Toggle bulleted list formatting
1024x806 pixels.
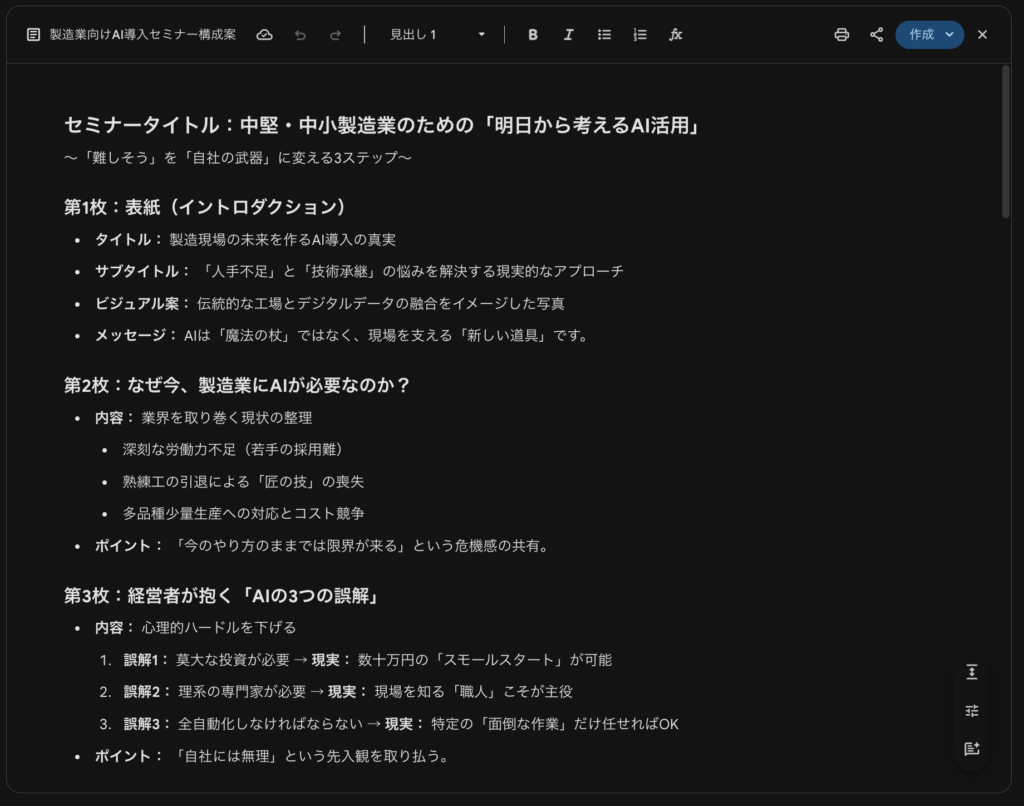coord(604,34)
